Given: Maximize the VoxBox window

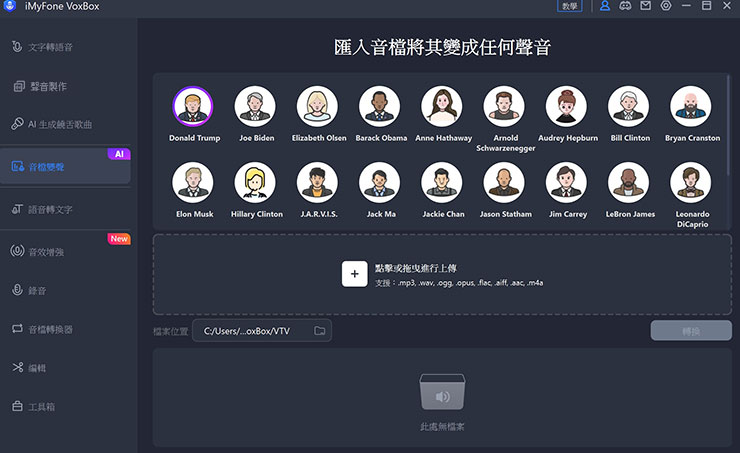Looking at the screenshot, I should point(706,6).
